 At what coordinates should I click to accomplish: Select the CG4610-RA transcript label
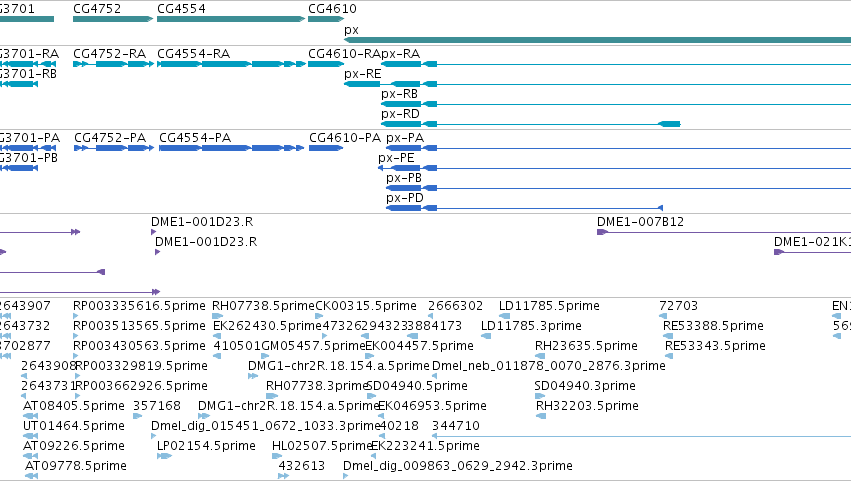pyautogui.click(x=344, y=54)
